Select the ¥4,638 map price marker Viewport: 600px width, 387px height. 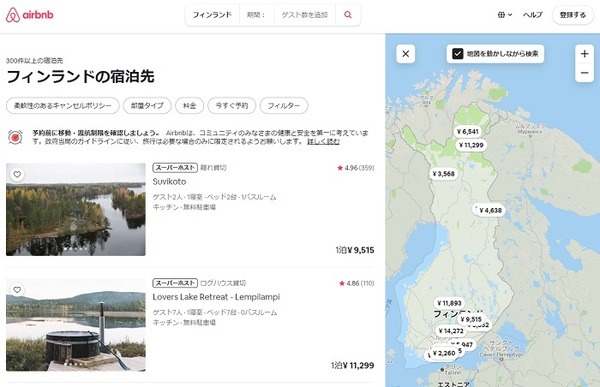click(x=490, y=210)
